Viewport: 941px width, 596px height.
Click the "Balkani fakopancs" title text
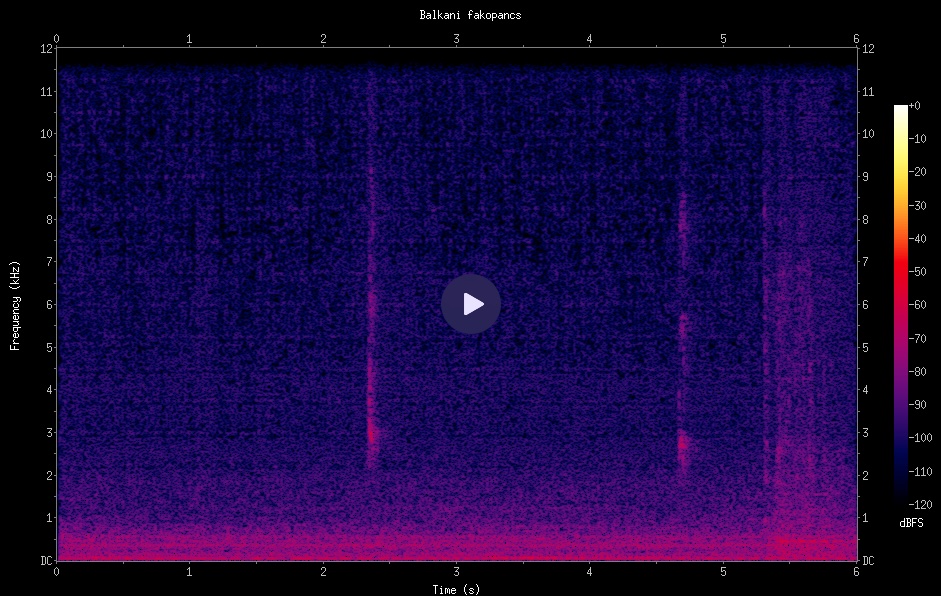(470, 15)
